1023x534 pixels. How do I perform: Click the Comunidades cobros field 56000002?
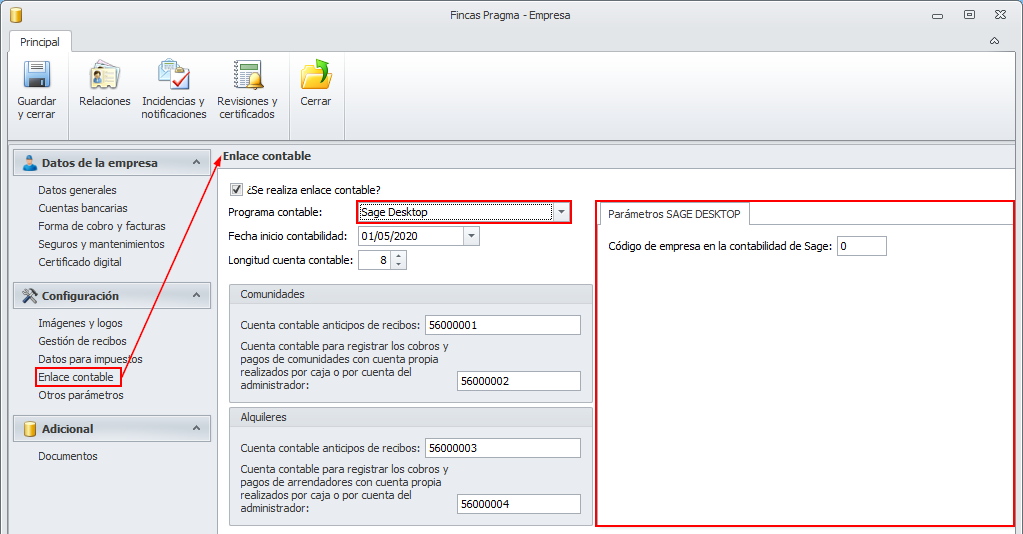click(x=519, y=381)
